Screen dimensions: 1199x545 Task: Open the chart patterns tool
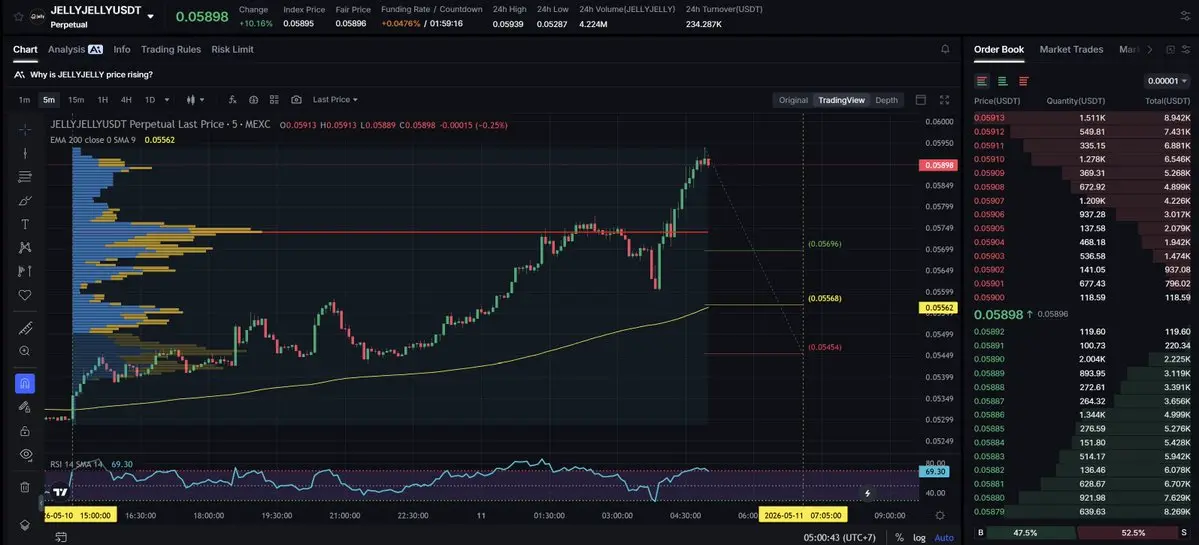(24, 247)
